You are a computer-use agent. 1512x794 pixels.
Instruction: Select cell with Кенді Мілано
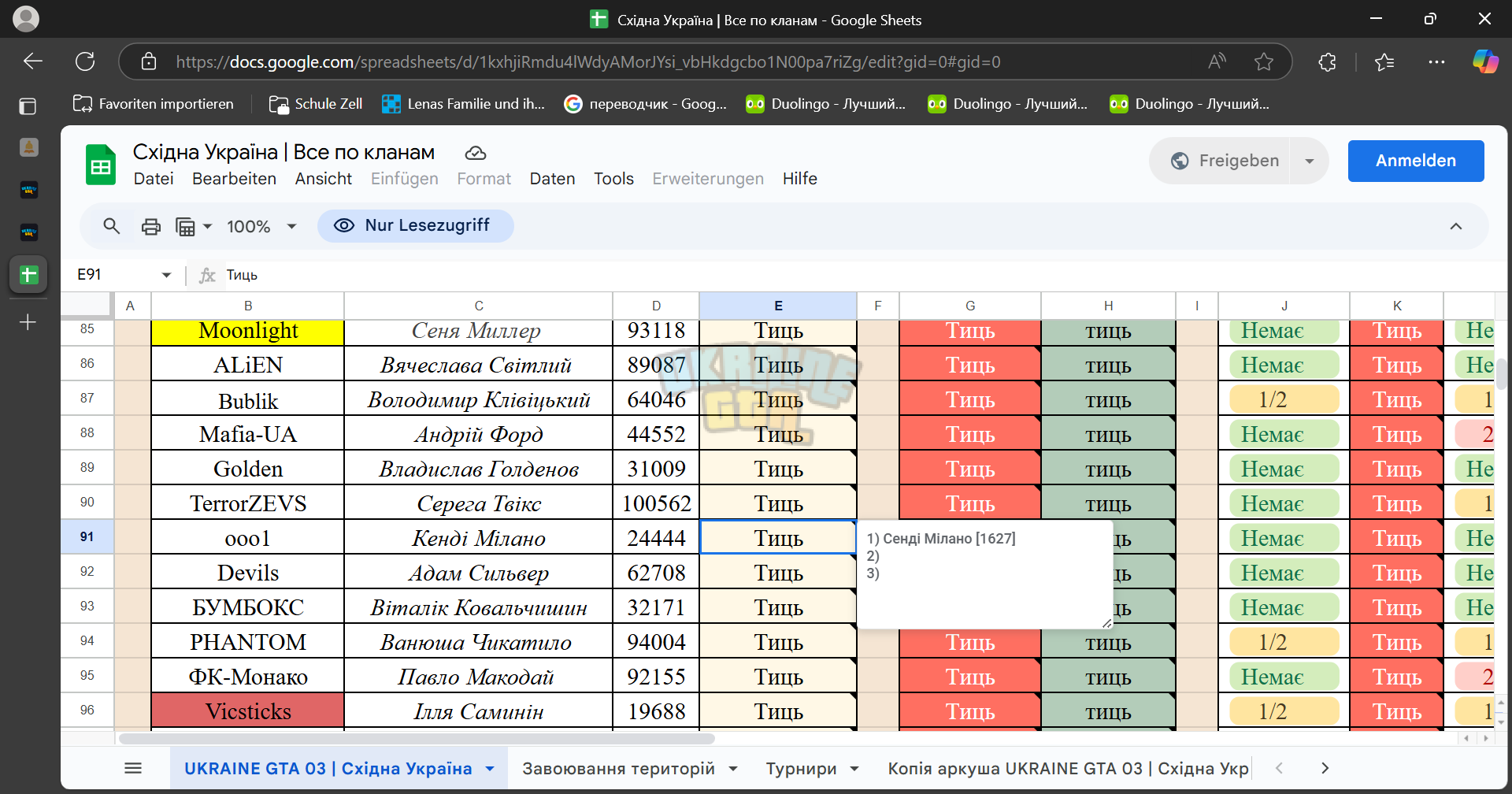pos(479,538)
